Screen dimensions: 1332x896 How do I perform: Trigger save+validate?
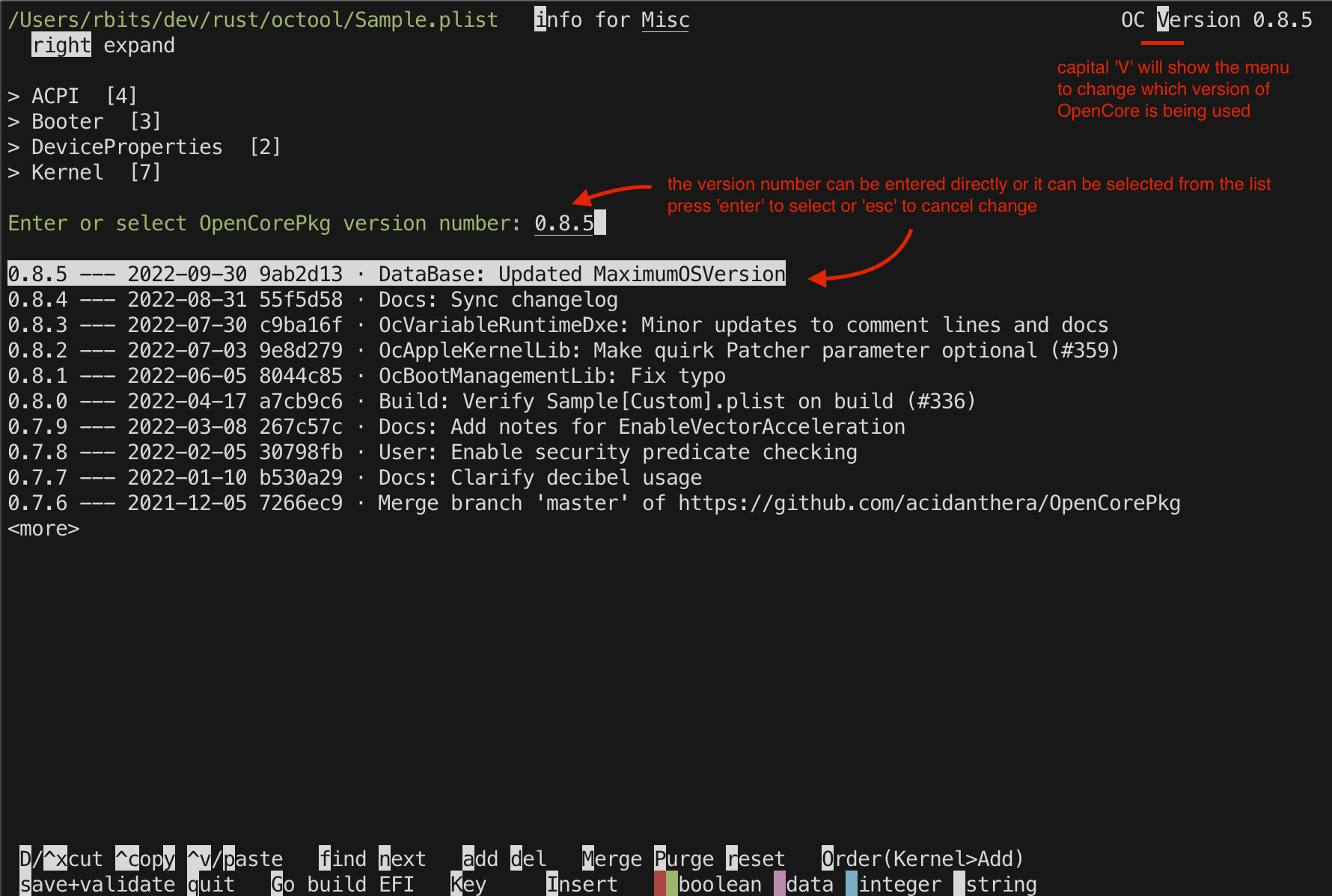(x=97, y=883)
